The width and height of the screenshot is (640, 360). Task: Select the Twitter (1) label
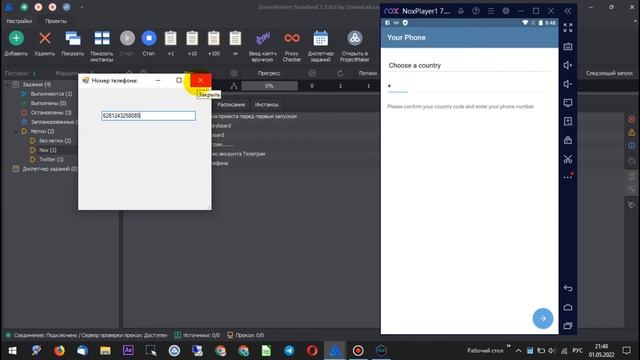click(51, 159)
